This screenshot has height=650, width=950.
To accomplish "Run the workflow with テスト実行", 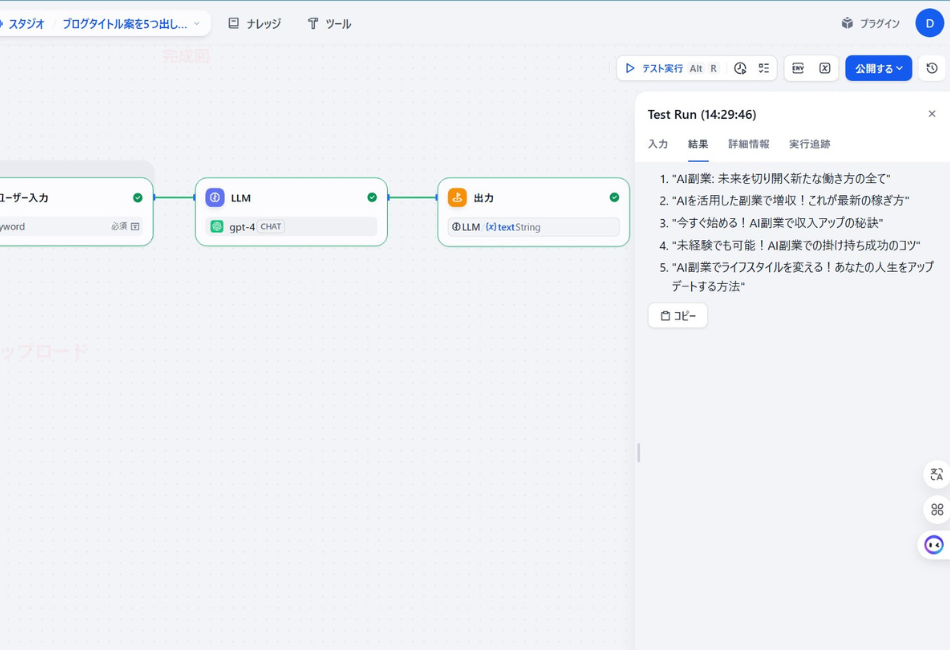I will (662, 68).
